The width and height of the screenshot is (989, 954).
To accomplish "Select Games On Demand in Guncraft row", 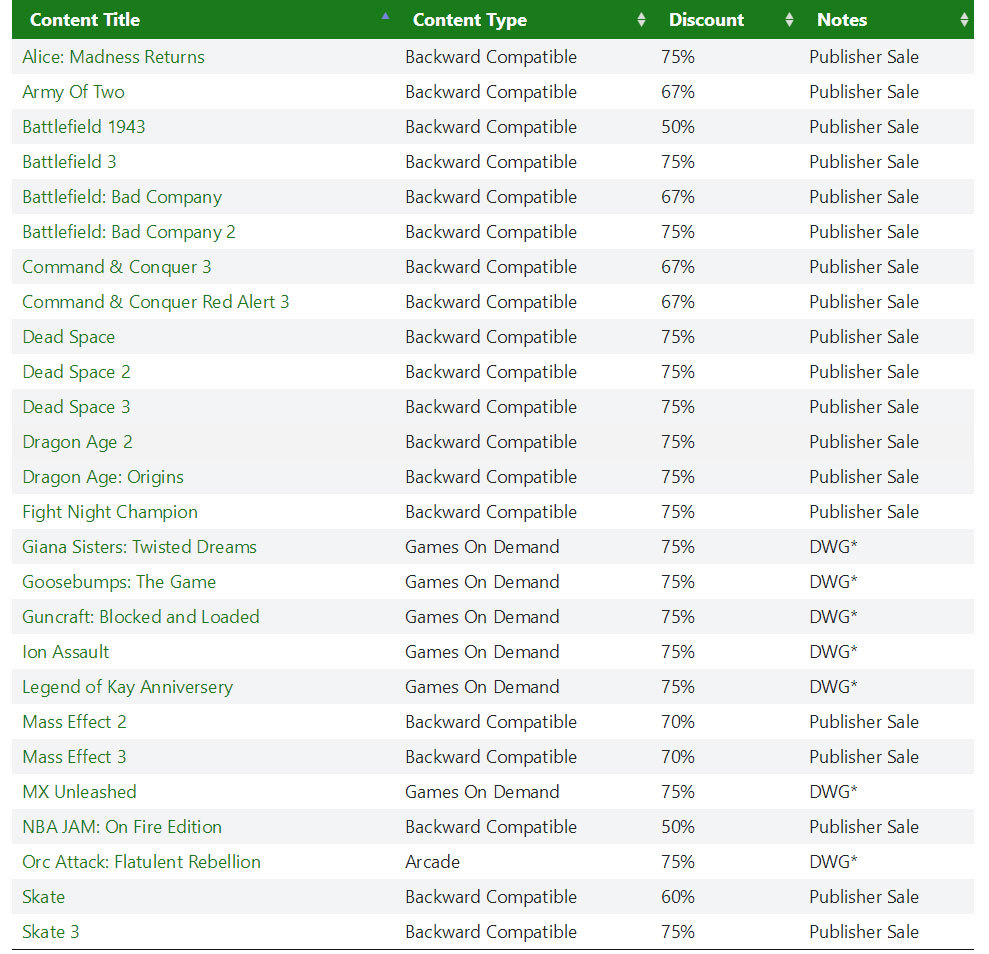I will (483, 617).
